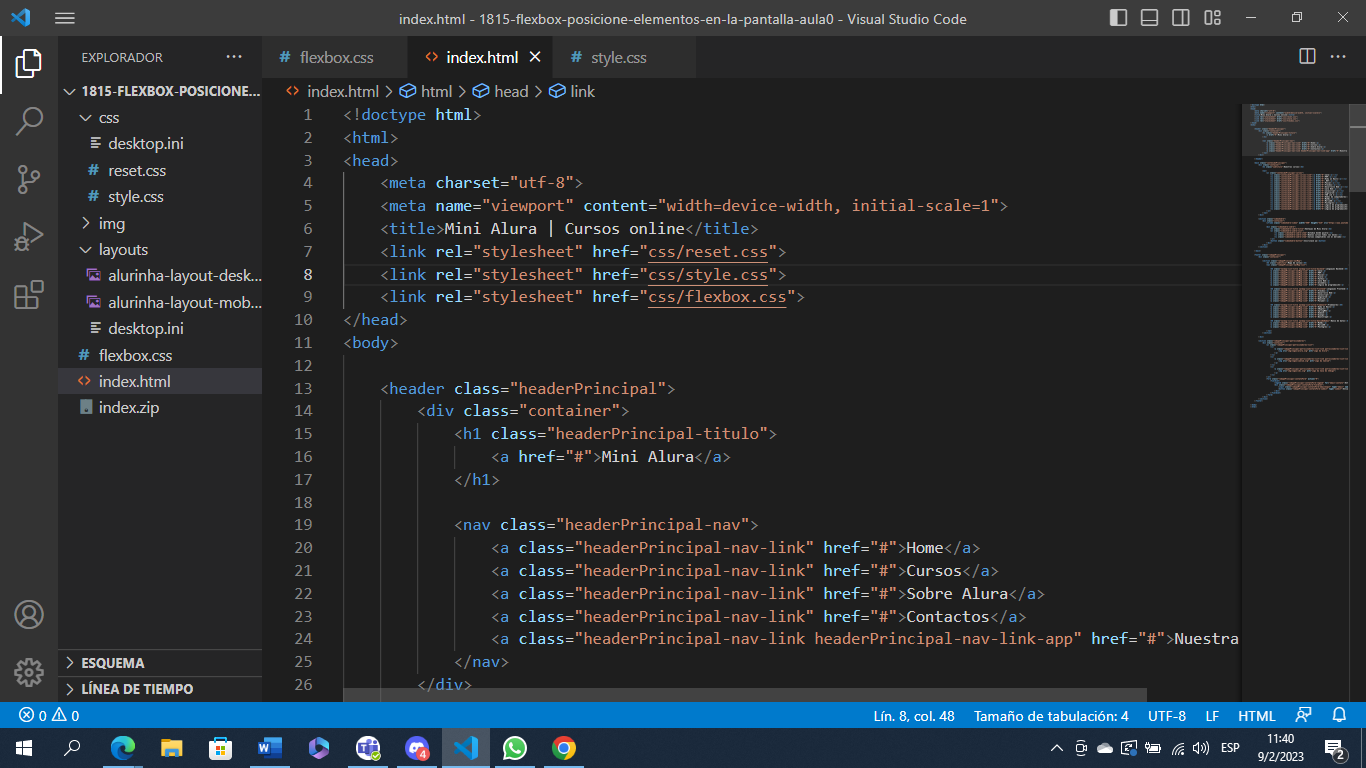The image size is (1366, 768).
Task: Open Microsoft Word from taskbar
Action: click(x=270, y=747)
